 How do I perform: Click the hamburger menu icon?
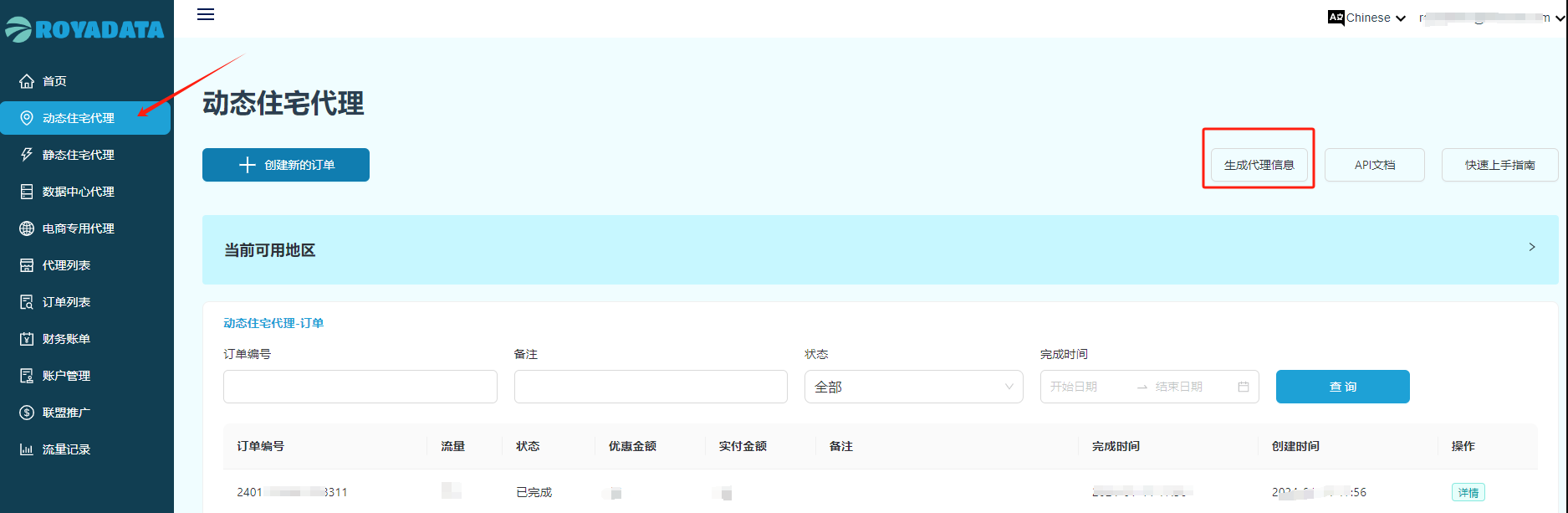pos(206,14)
